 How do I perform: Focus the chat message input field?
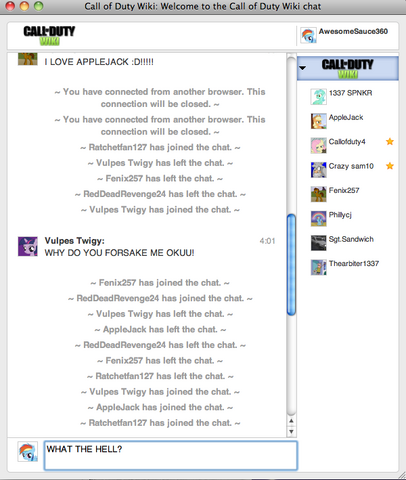171,456
